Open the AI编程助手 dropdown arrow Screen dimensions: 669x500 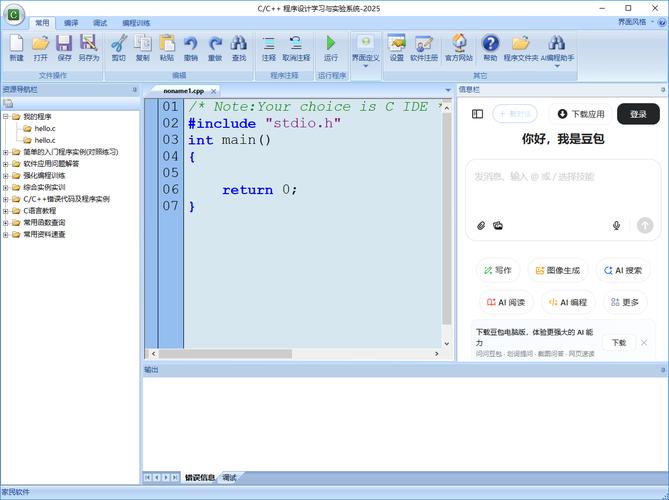(x=557, y=66)
